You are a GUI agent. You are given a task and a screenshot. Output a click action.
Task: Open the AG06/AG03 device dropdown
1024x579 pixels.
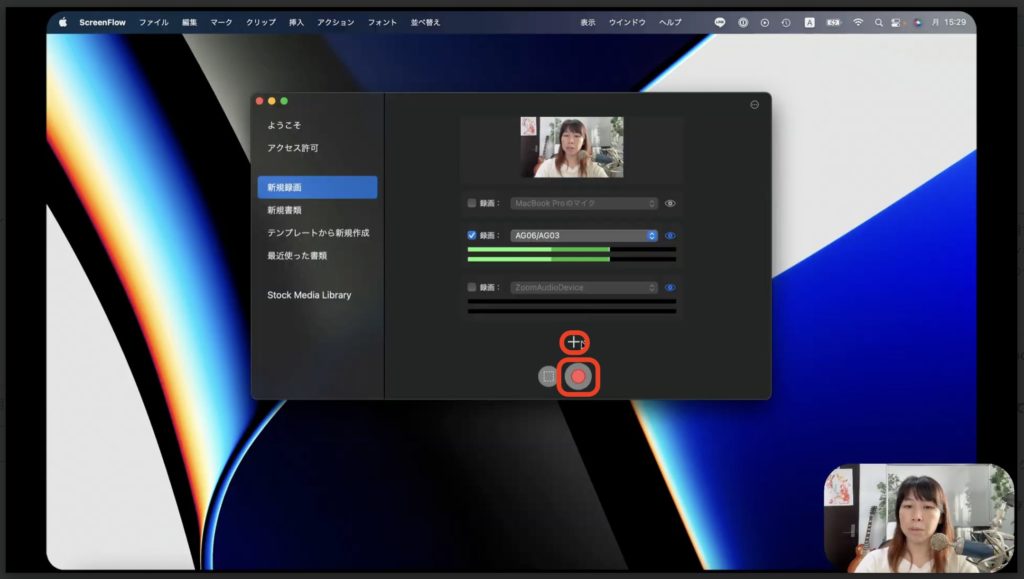click(x=584, y=236)
